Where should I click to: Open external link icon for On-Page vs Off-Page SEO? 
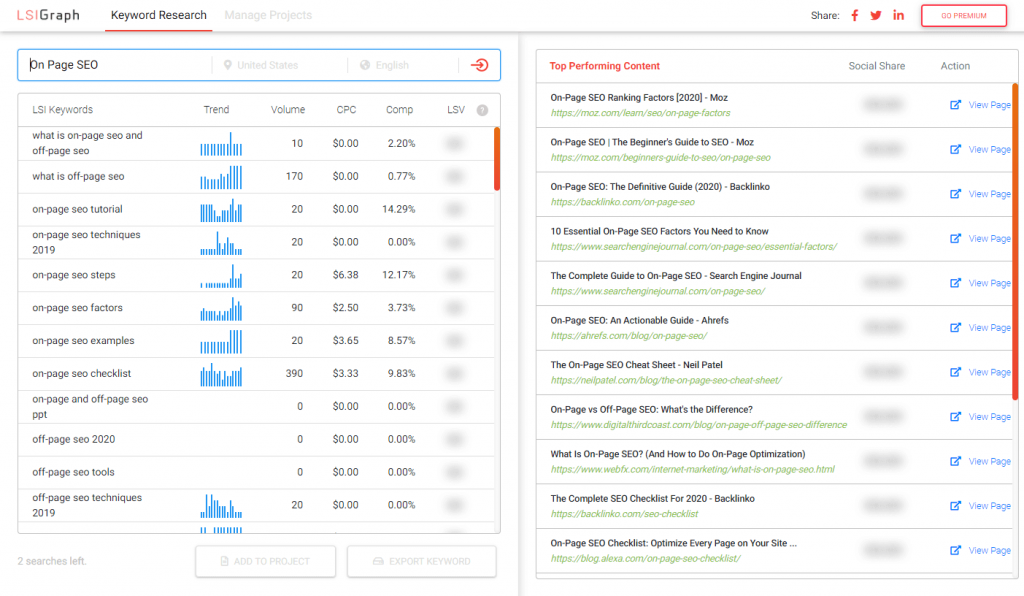(x=955, y=416)
